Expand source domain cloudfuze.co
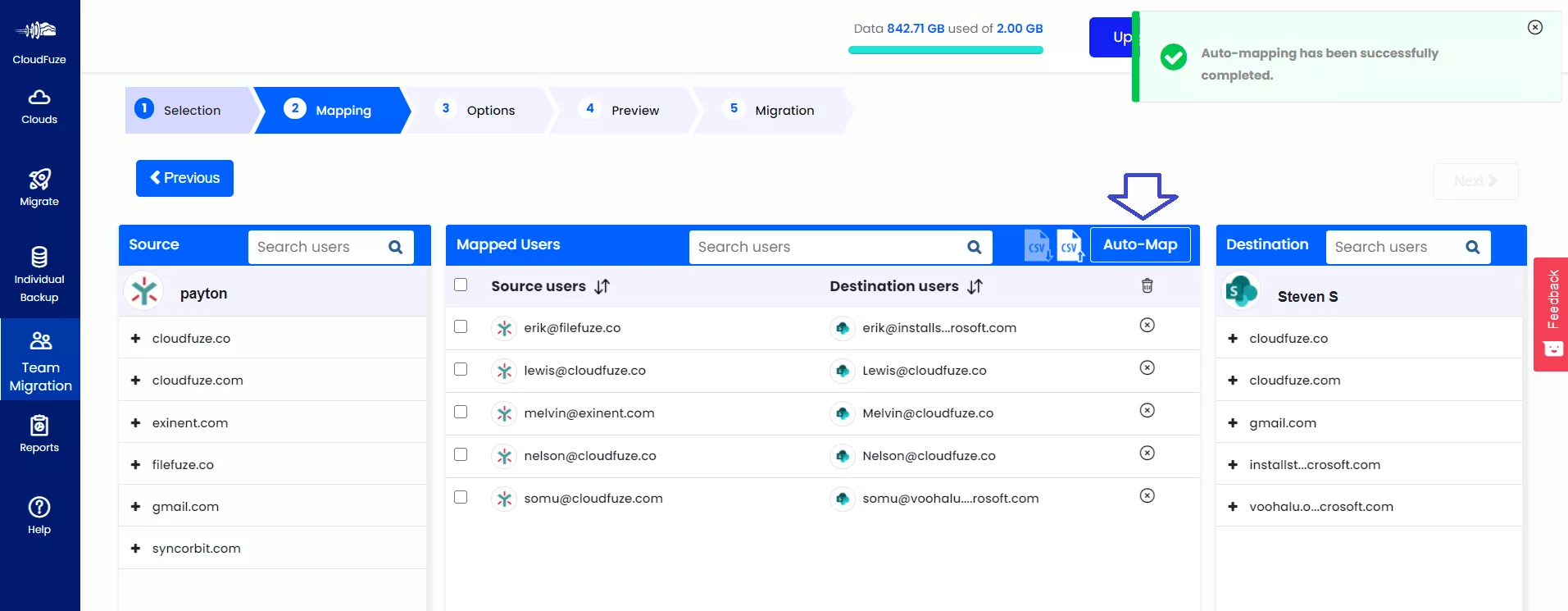 tap(136, 338)
